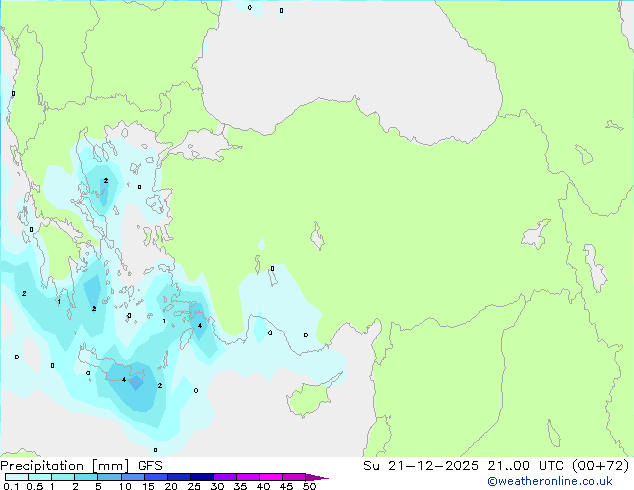Click the '(00+72)' forecast offset label
The image size is (634, 490).
click(x=598, y=465)
